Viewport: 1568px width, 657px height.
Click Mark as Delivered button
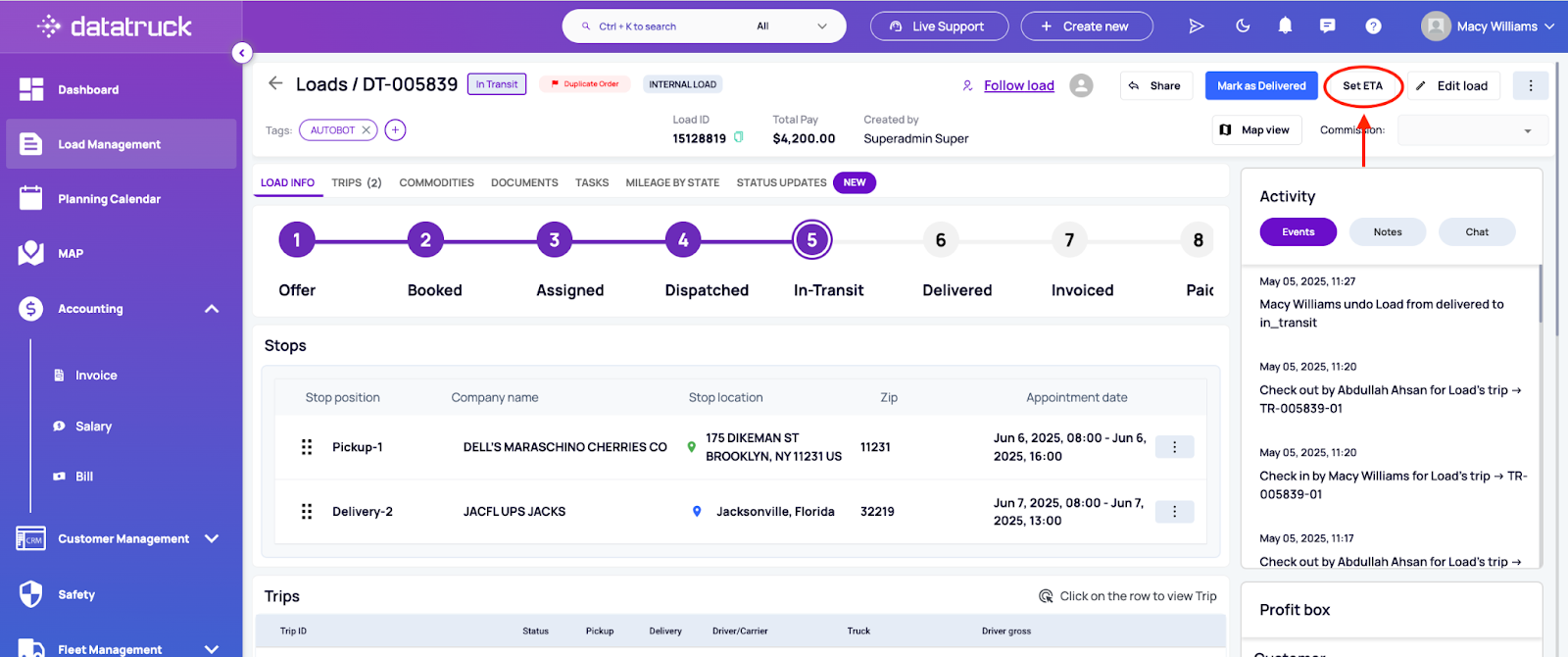point(1261,85)
